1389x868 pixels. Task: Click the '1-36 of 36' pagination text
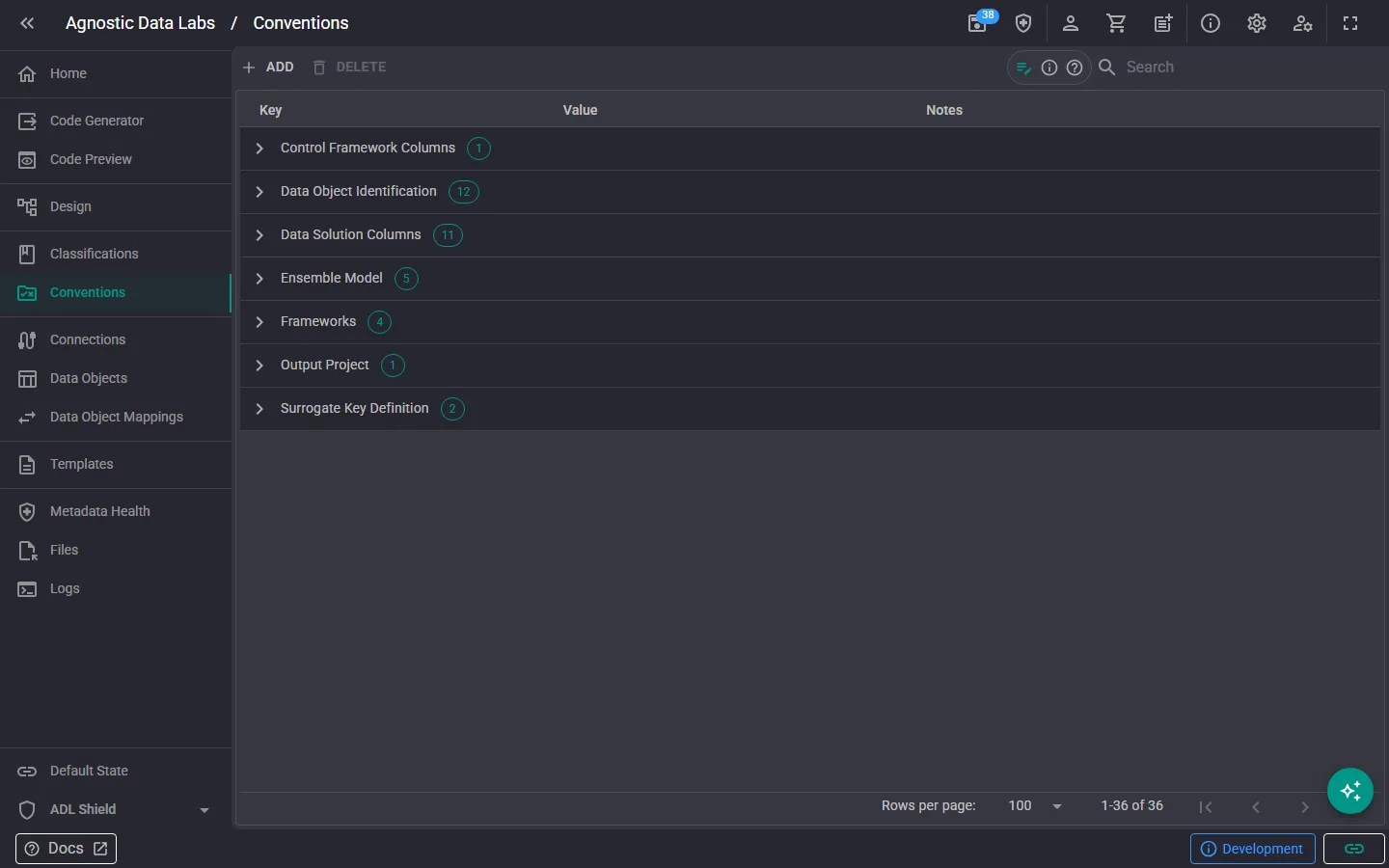click(1132, 805)
